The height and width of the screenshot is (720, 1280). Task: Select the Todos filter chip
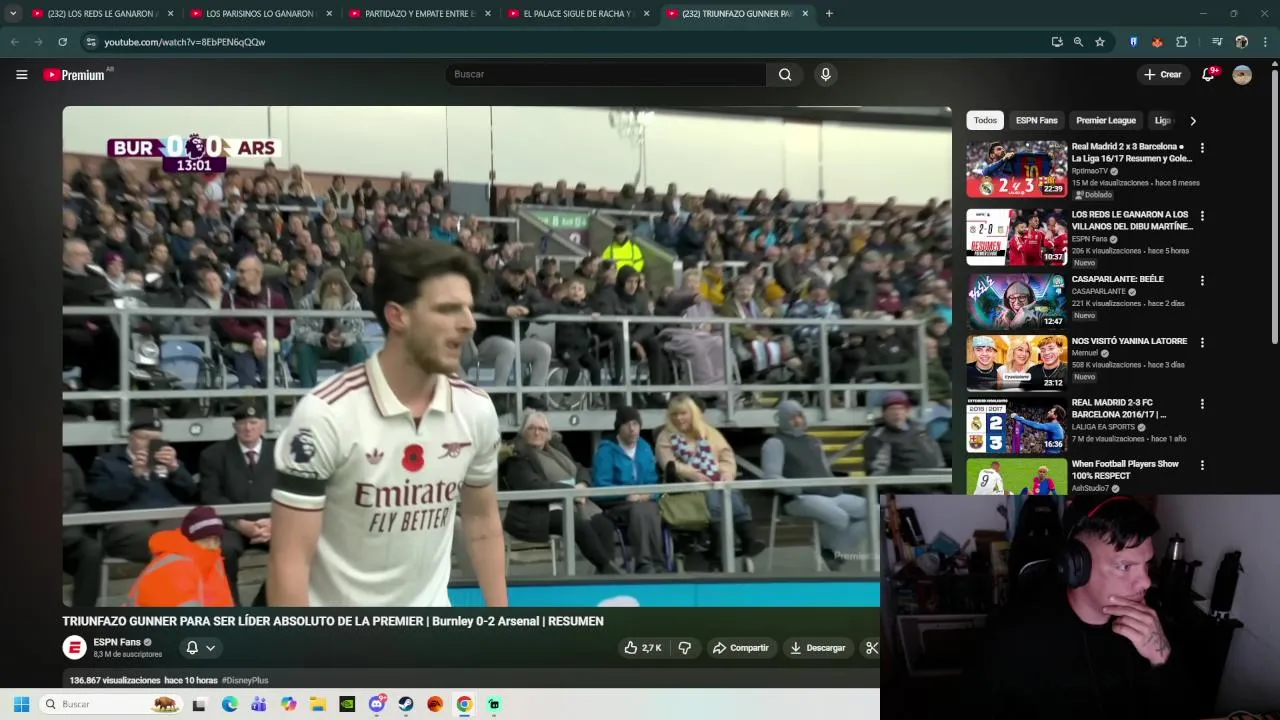[985, 121]
